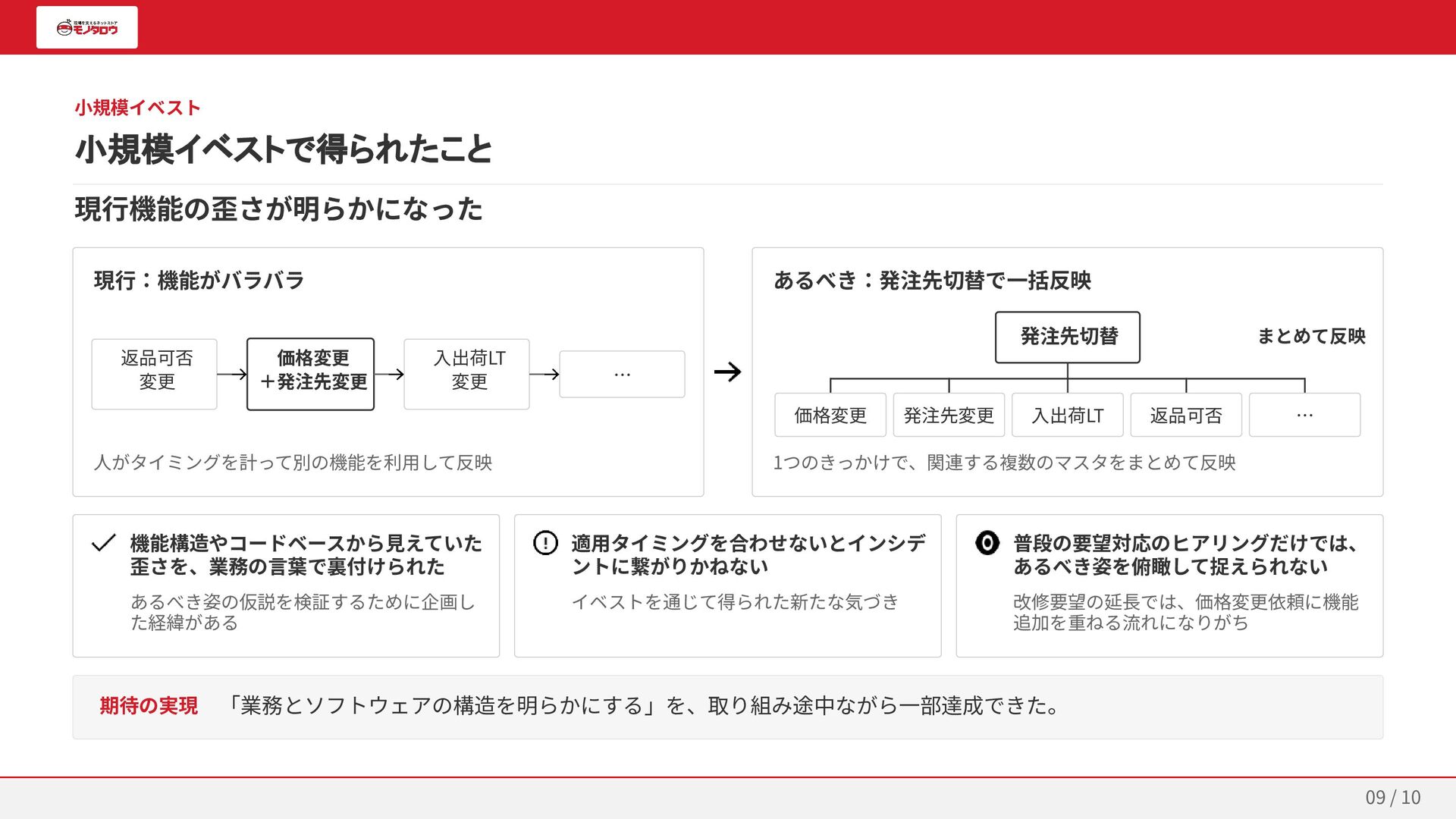1456x819 pixels.
Task: Click the large arrow between the two panels
Action: tap(727, 372)
